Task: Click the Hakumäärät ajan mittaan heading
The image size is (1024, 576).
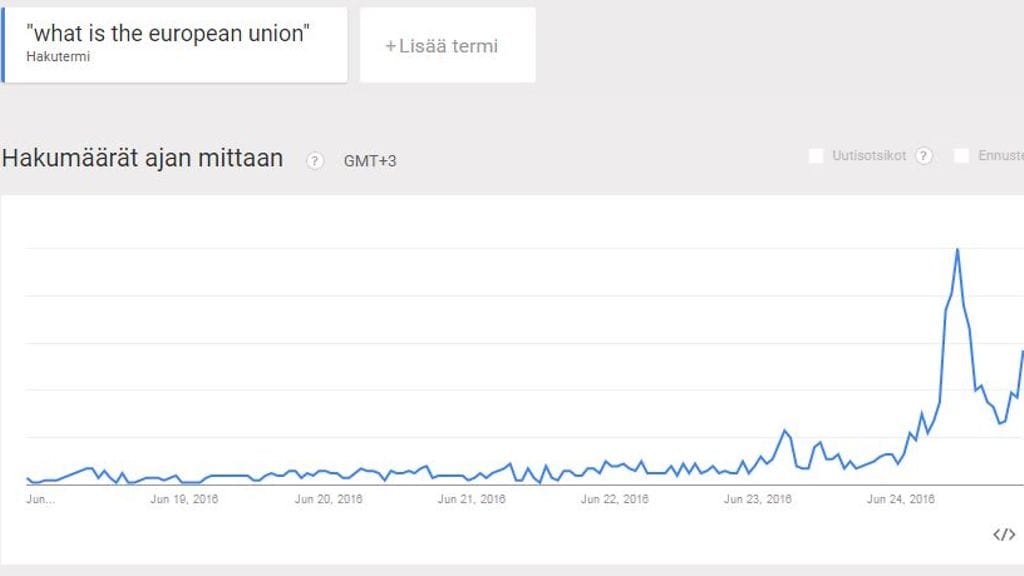Action: pos(142,158)
